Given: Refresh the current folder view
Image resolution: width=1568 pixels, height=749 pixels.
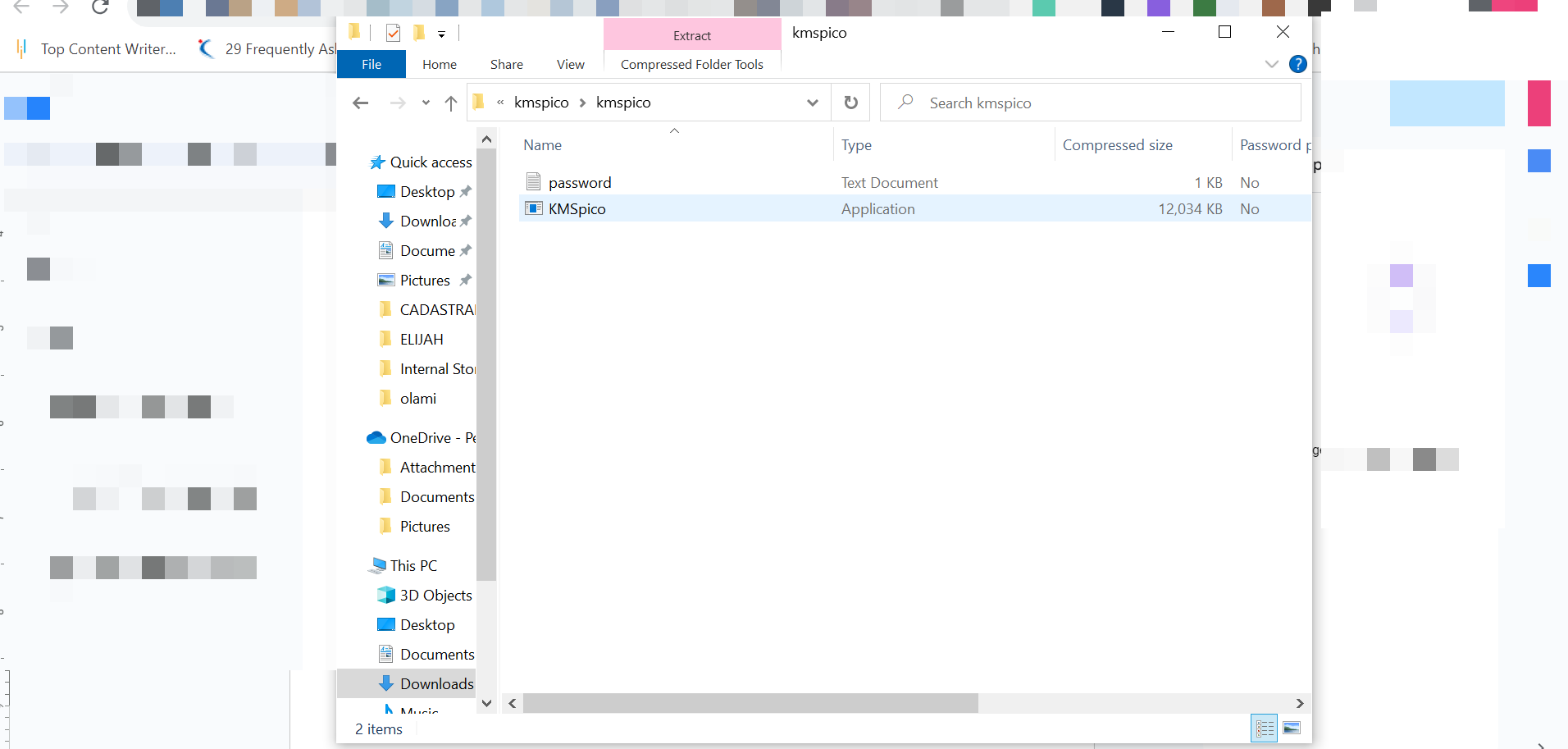Looking at the screenshot, I should coord(850,103).
